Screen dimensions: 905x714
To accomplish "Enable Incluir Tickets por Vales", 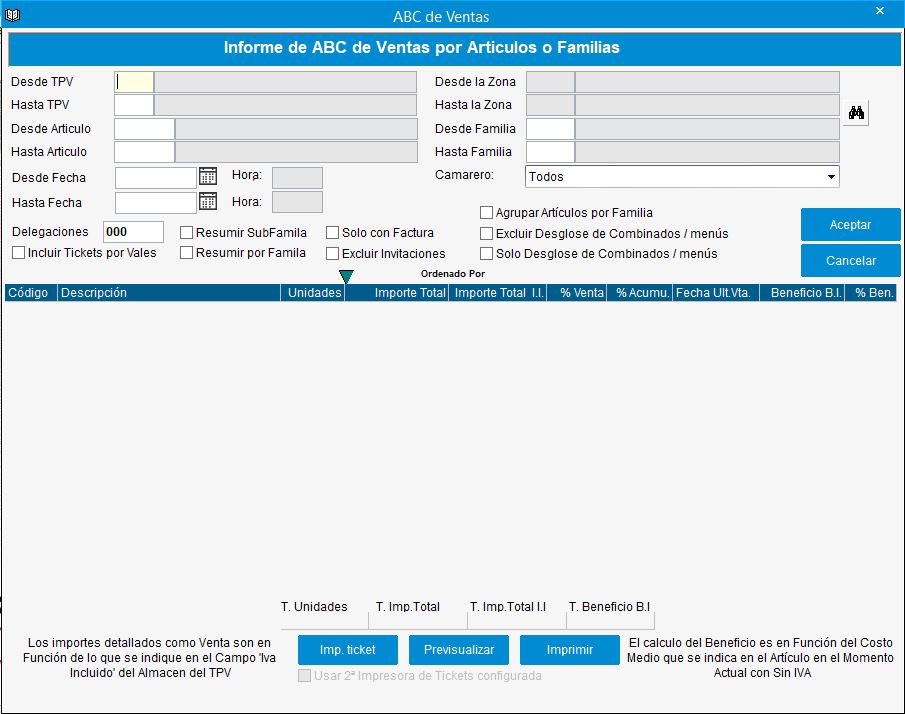I will coord(17,252).
